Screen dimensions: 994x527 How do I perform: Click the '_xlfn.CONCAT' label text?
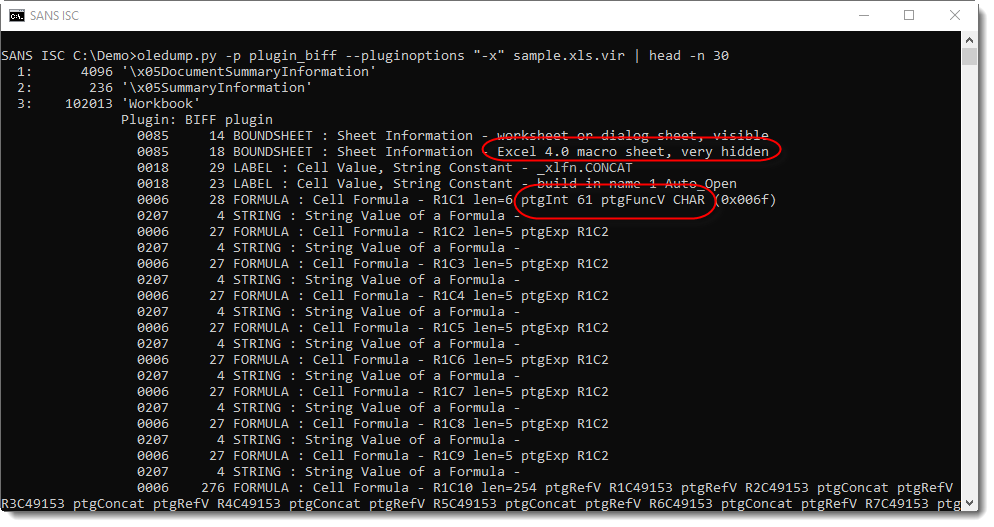tap(584, 167)
